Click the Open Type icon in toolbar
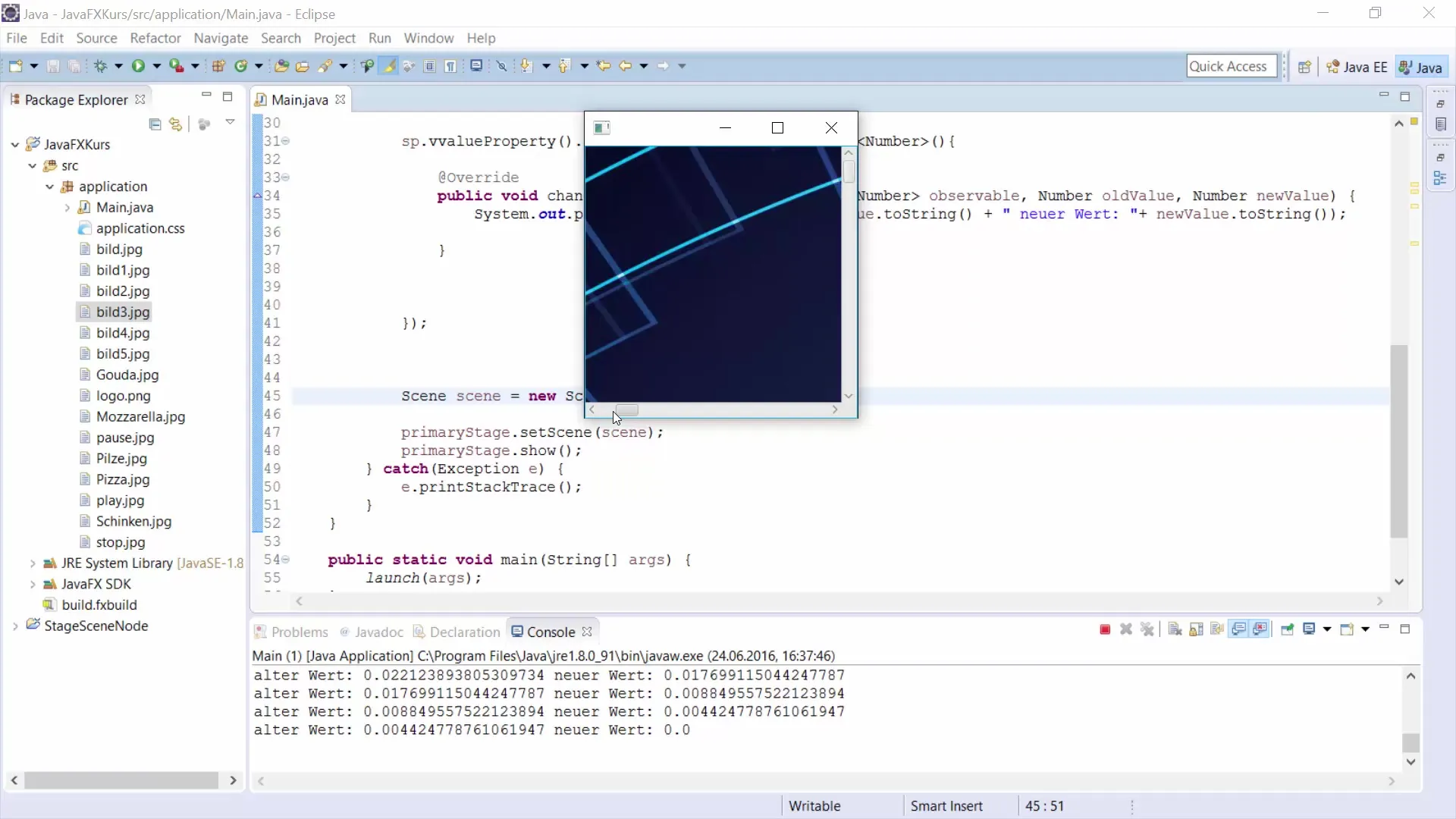Image resolution: width=1456 pixels, height=819 pixels. click(x=281, y=66)
